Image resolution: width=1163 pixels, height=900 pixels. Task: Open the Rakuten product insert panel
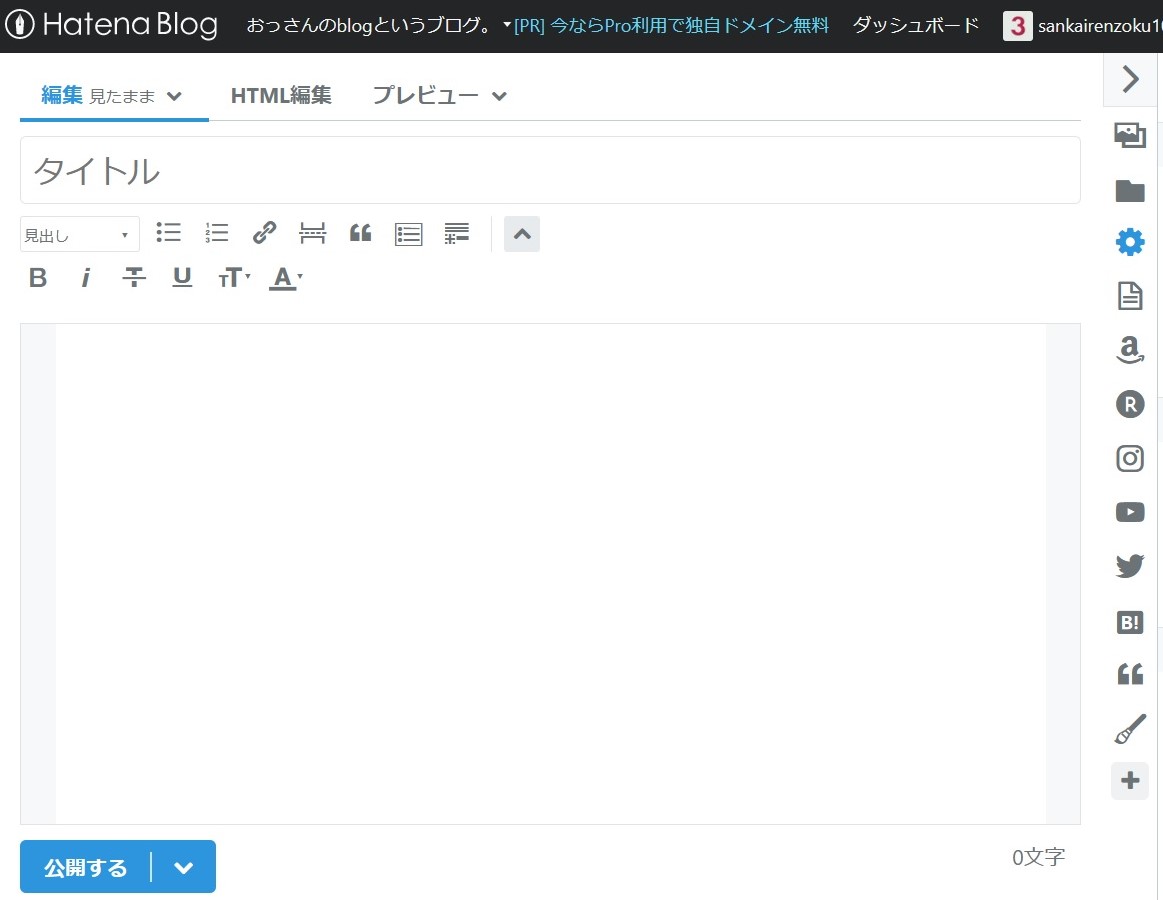[1130, 404]
